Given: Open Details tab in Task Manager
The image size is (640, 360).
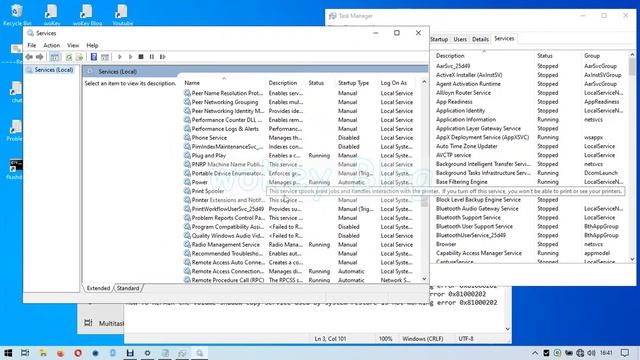Looking at the screenshot, I should pos(480,39).
